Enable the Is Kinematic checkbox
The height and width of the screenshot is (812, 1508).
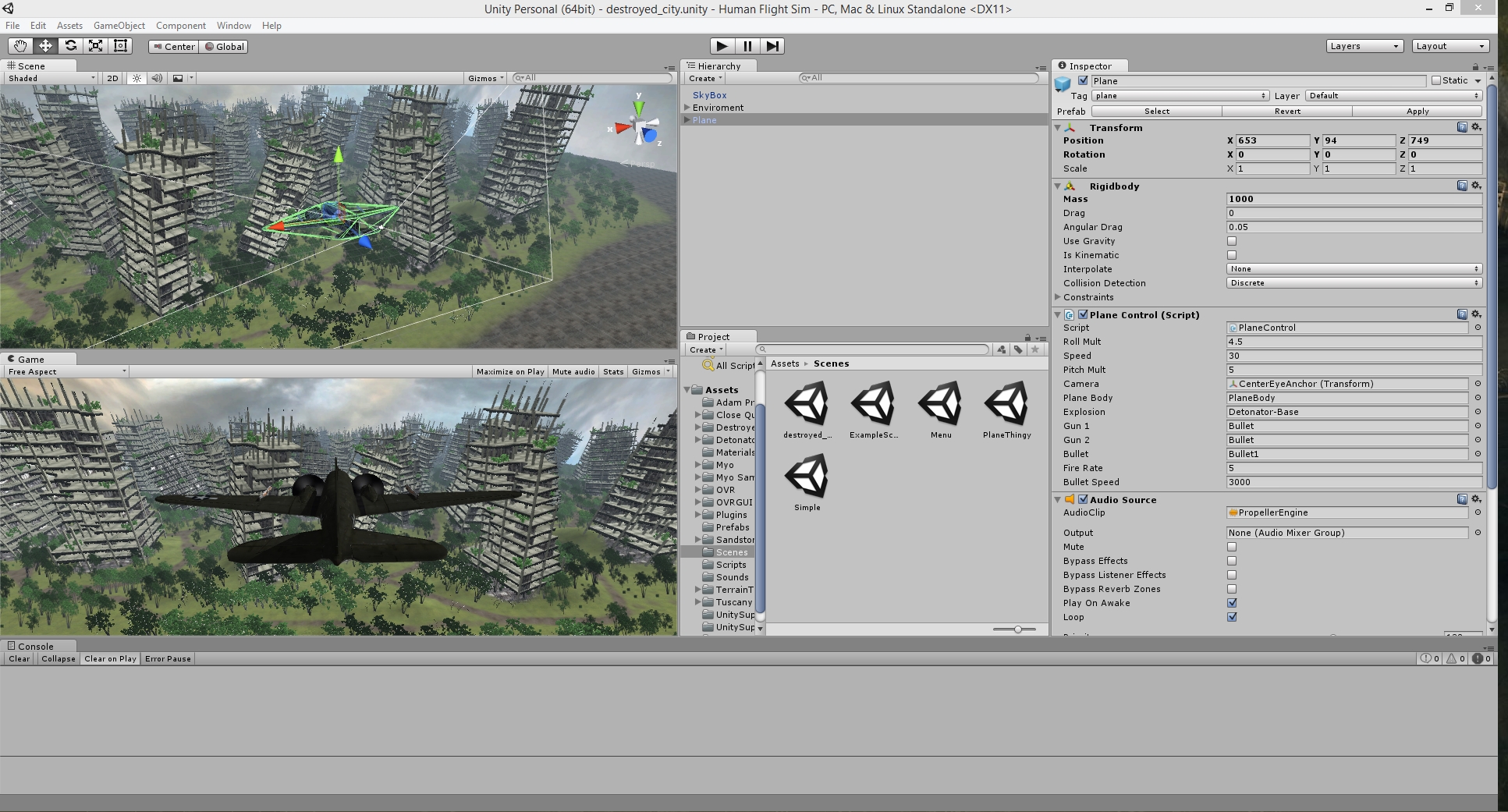[1232, 255]
